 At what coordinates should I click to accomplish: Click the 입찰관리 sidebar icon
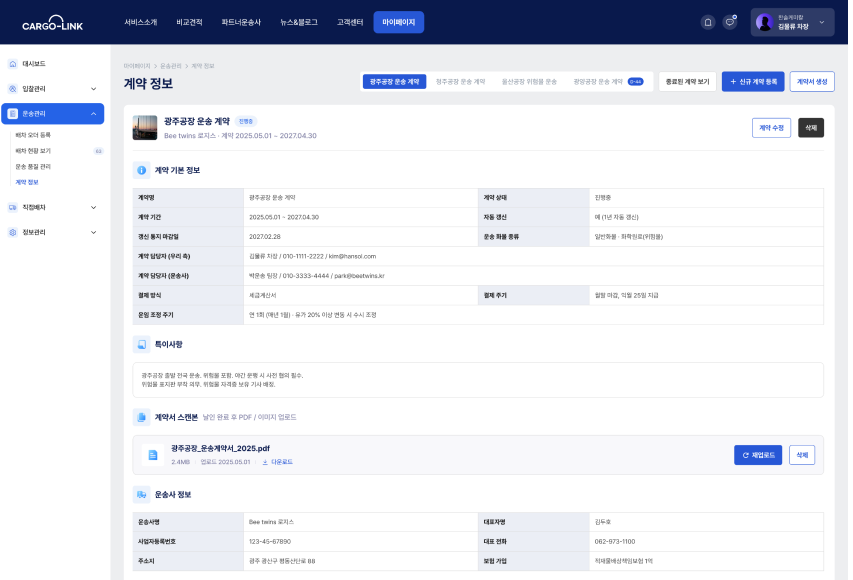pyautogui.click(x=13, y=89)
